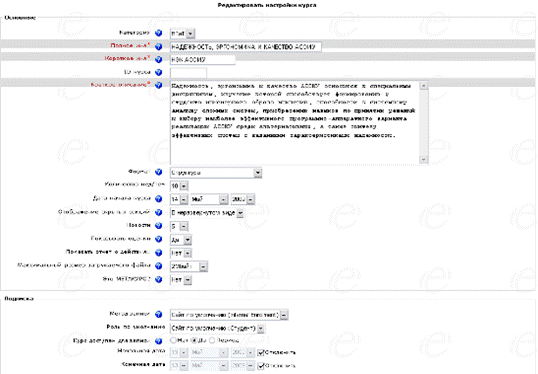Open maximum upload file size dropdown
Image resolution: width=538 pixels, height=374 pixels.
pyautogui.click(x=189, y=267)
